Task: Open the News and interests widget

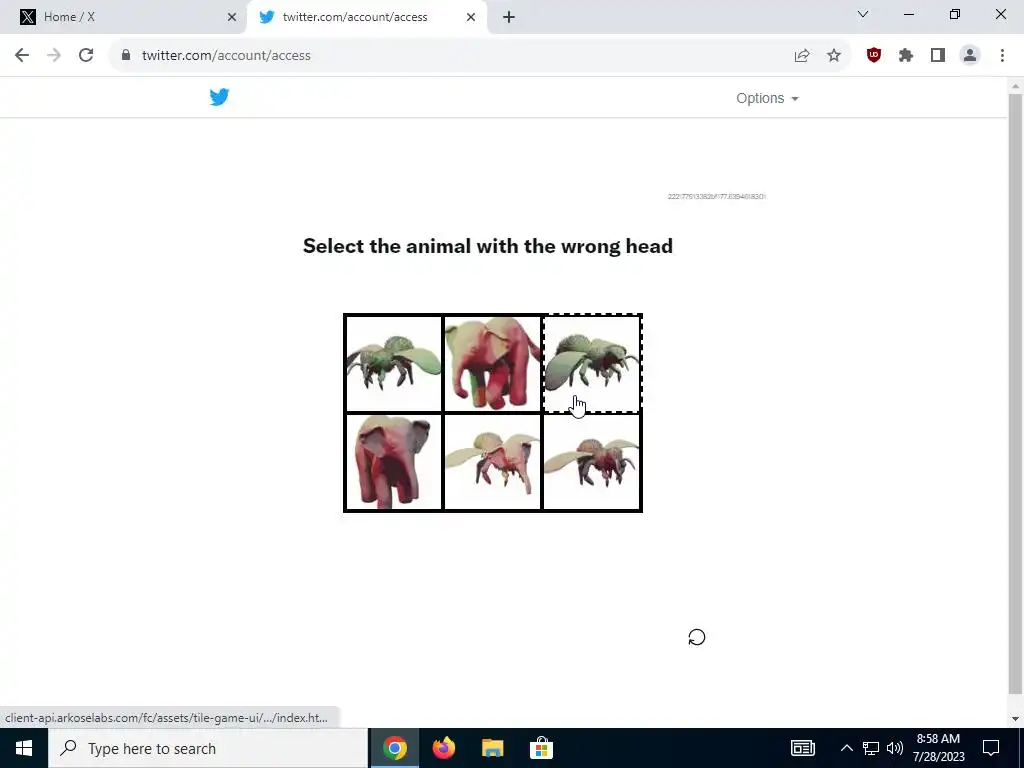Action: [803, 748]
